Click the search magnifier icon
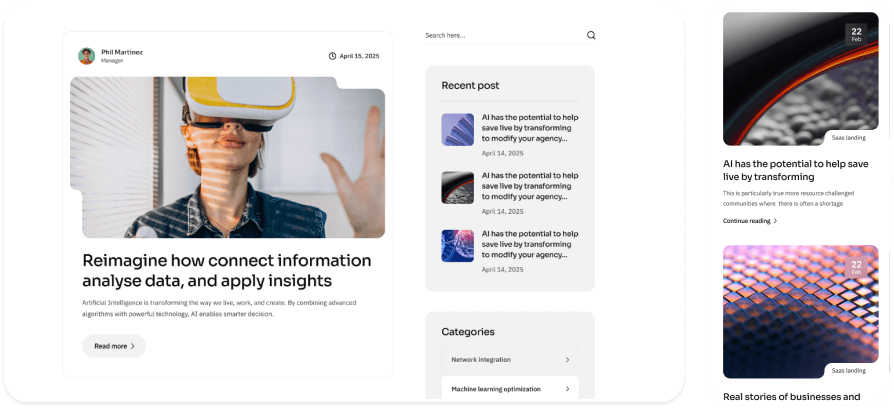The image size is (894, 408). click(x=591, y=35)
